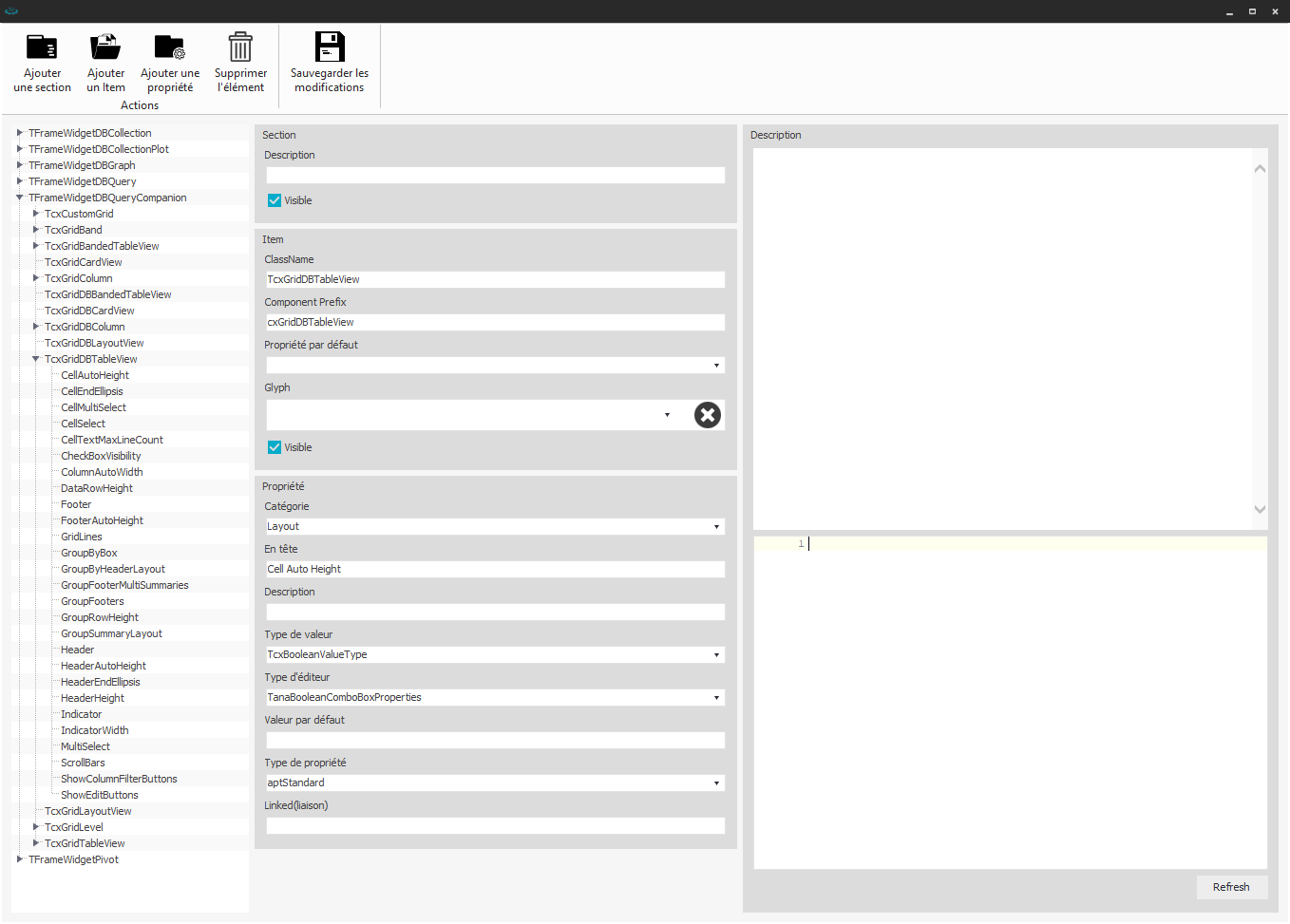
Task: Select CheckBoxVisibility tree item
Action: 101,456
